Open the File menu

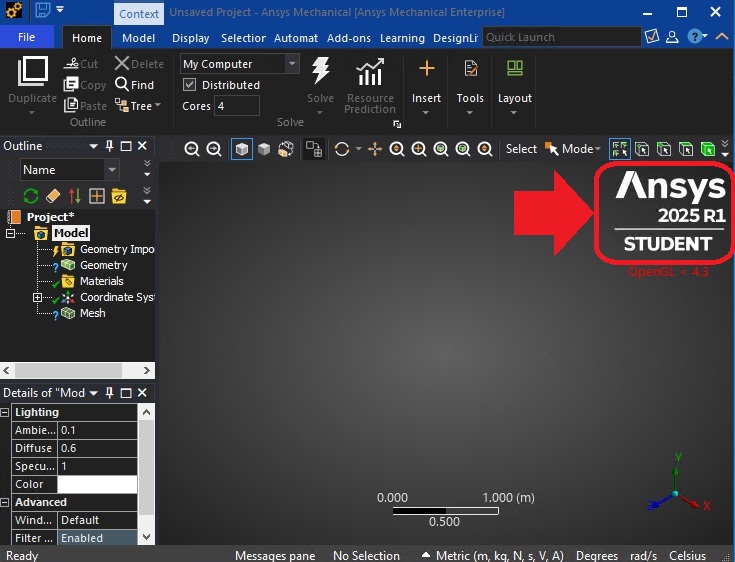click(27, 37)
